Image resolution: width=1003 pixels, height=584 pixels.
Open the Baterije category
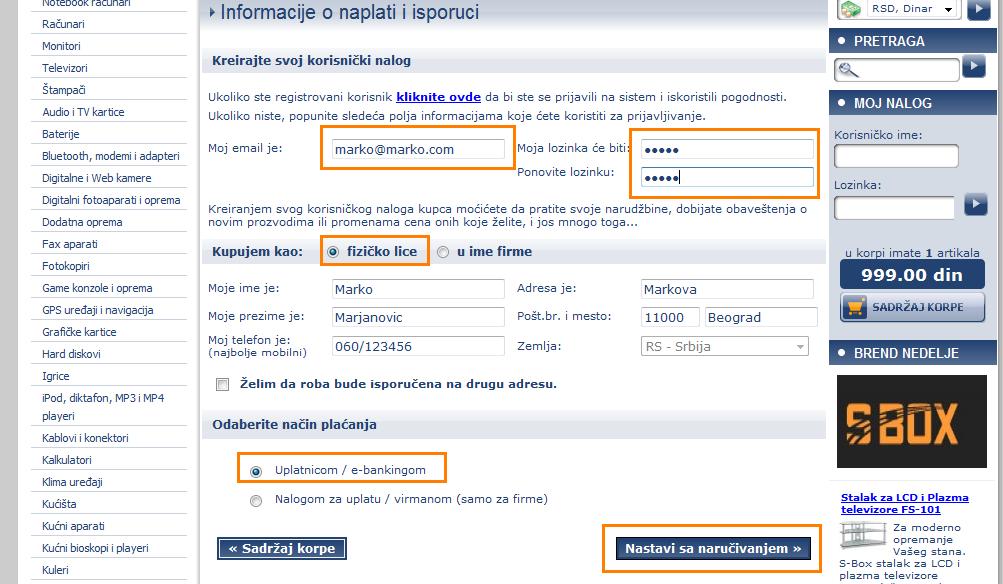coord(61,134)
